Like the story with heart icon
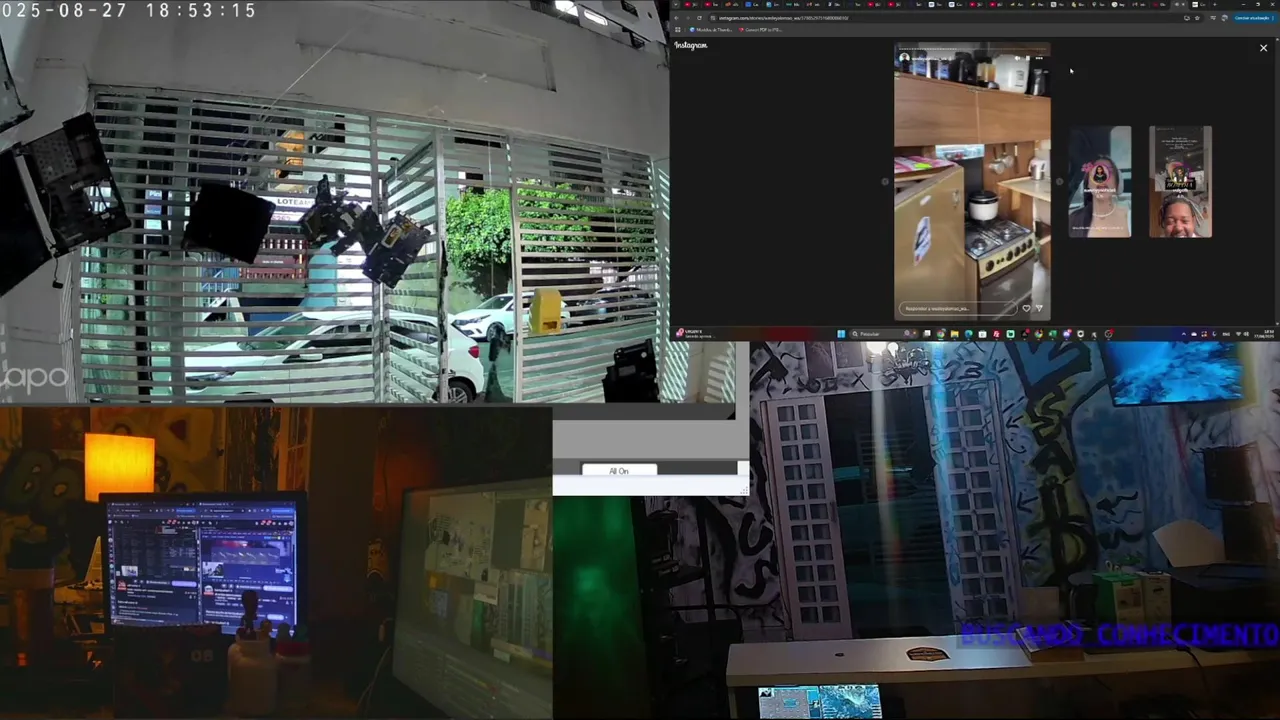The height and width of the screenshot is (720, 1280). coord(1026,308)
